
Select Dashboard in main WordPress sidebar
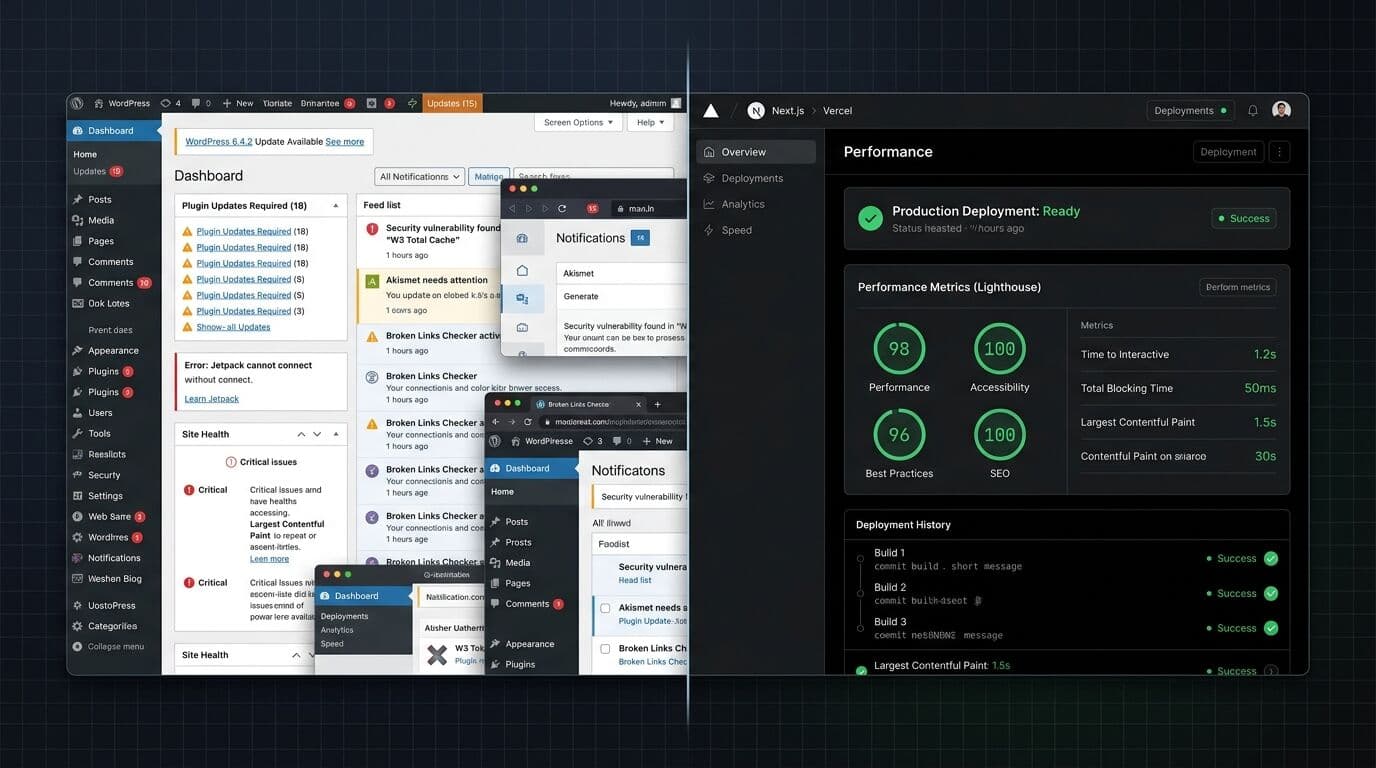point(114,130)
